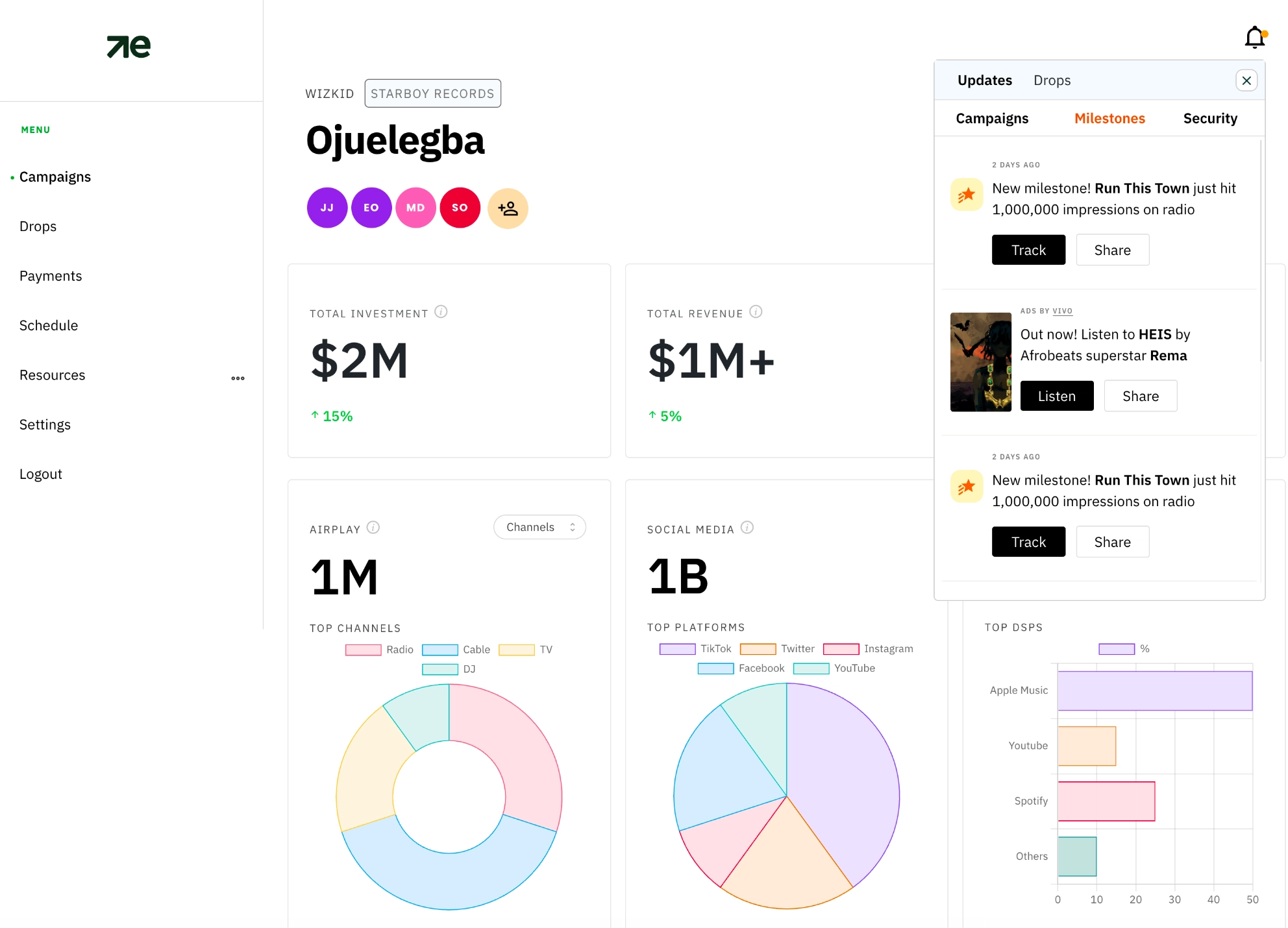
Task: Click the Spotify bar in DSP chart
Action: pos(1106,801)
